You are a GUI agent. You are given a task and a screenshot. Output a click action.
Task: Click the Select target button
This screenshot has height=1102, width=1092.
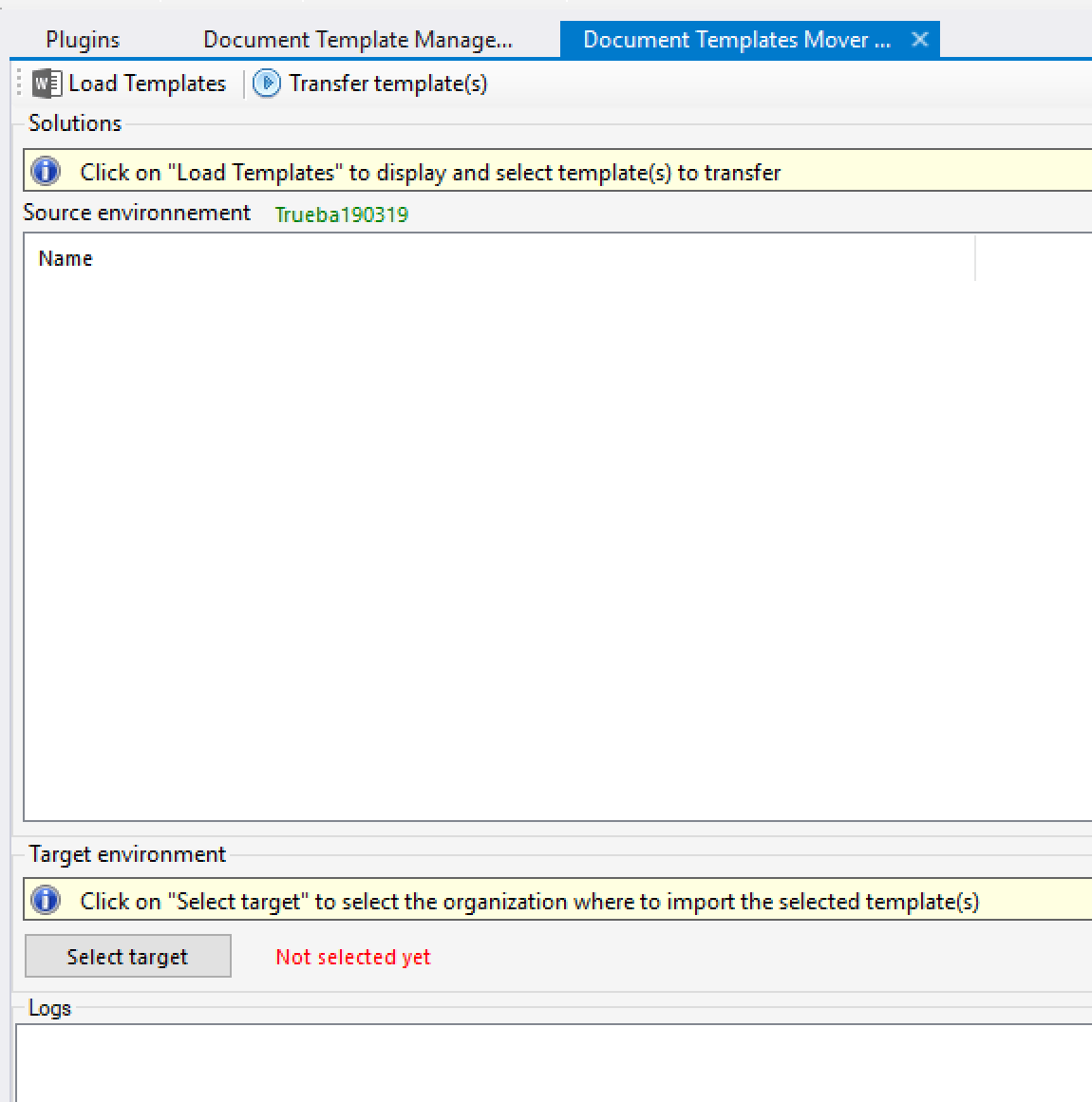(x=127, y=956)
